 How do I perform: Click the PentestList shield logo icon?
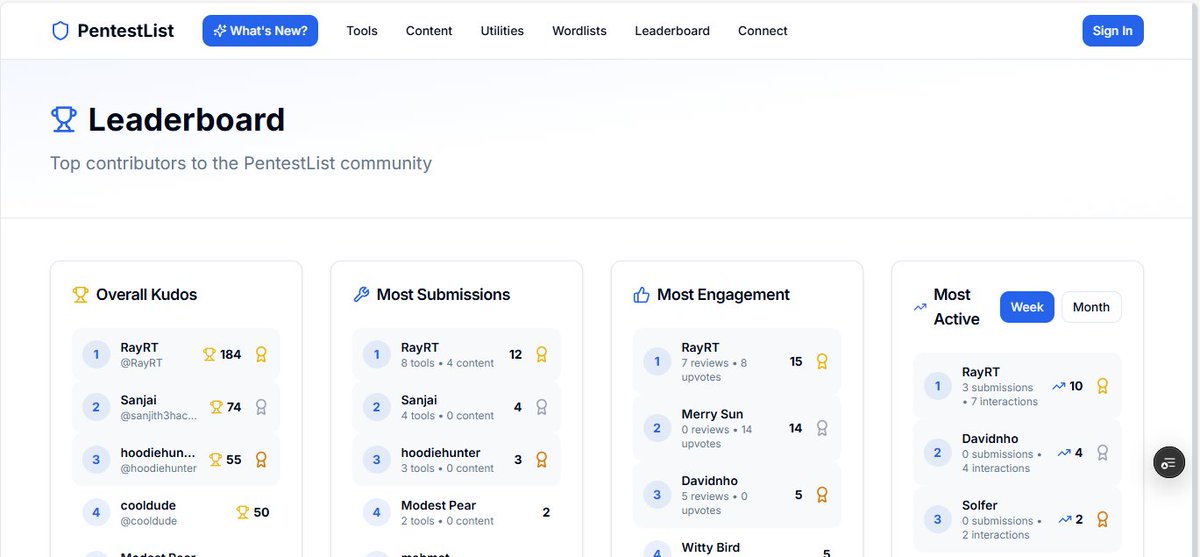pos(60,31)
